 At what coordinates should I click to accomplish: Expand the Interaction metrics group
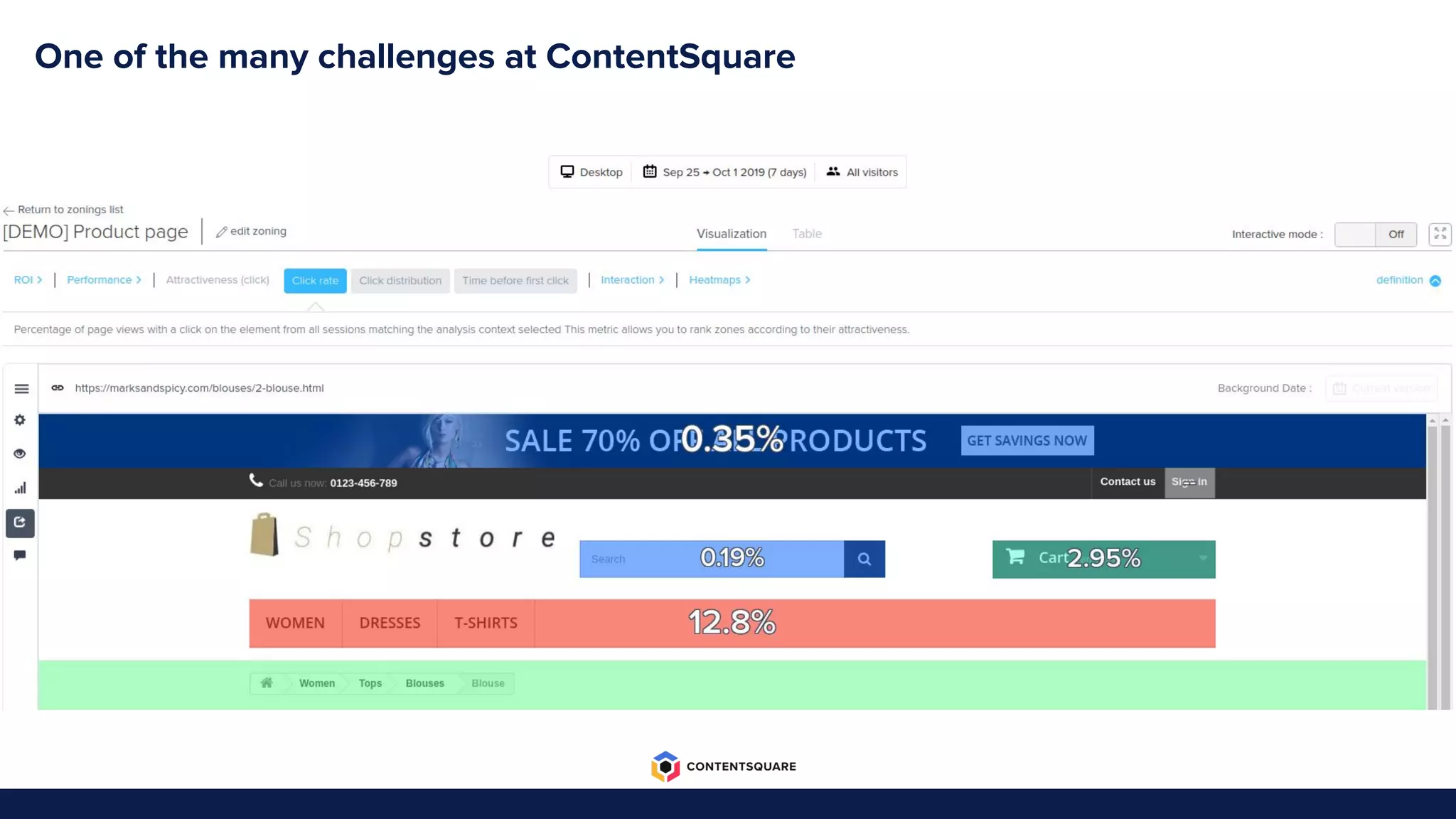(632, 280)
